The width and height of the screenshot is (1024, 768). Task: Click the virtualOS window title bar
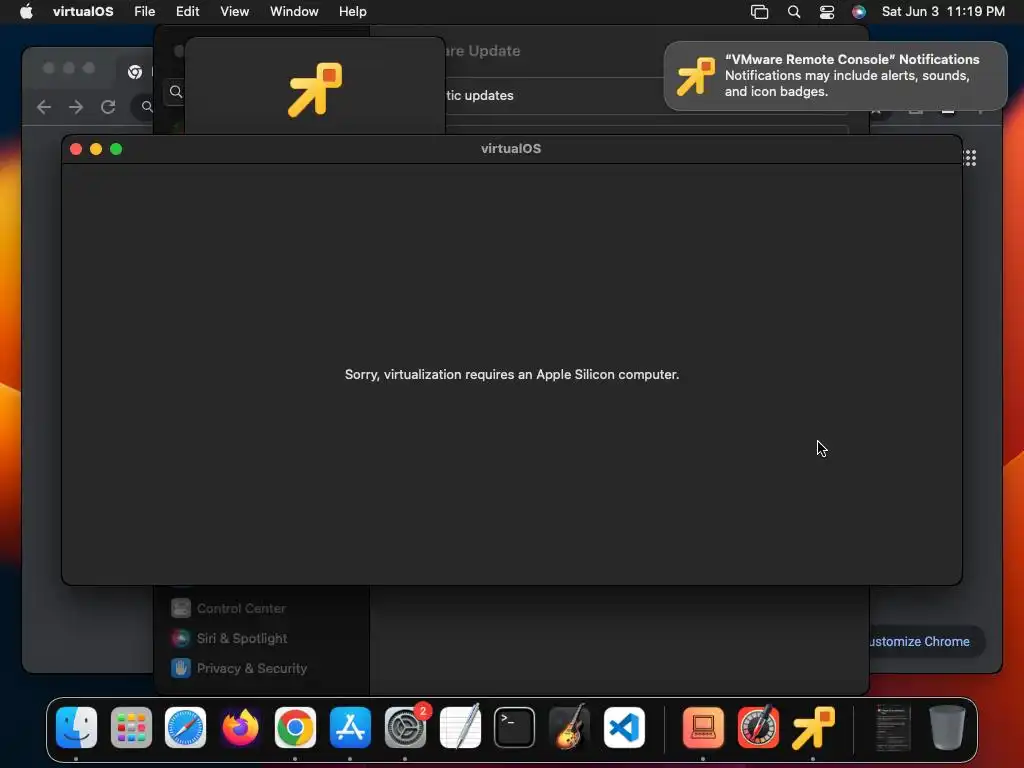coord(511,149)
